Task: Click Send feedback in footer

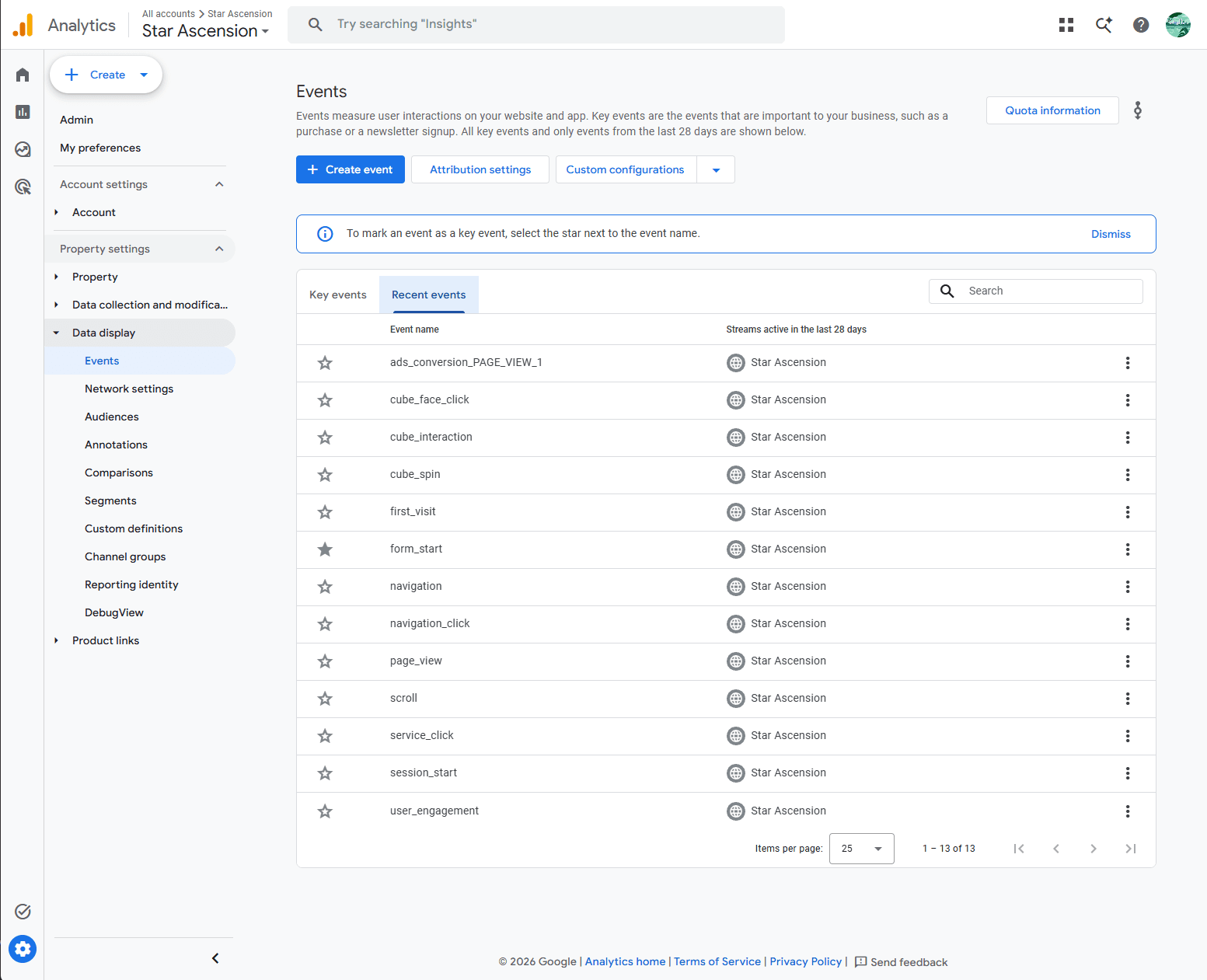Action: coord(901,962)
